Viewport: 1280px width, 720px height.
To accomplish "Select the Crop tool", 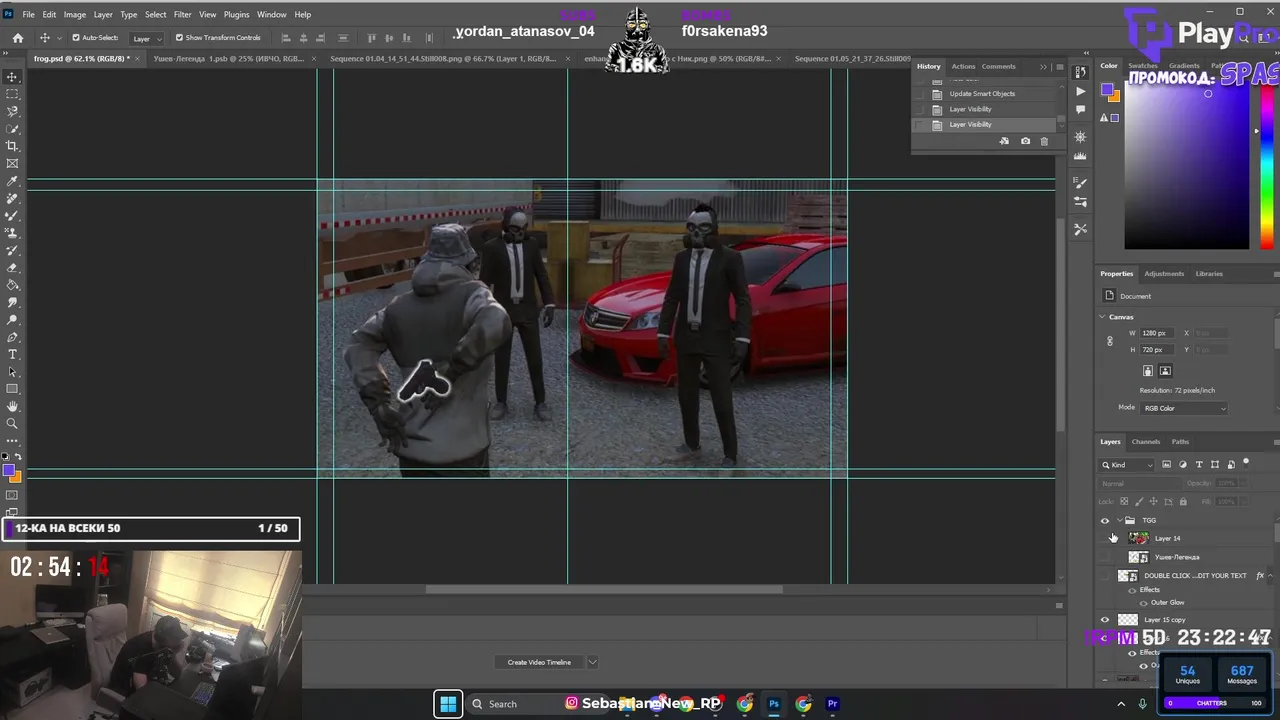I will (12, 146).
